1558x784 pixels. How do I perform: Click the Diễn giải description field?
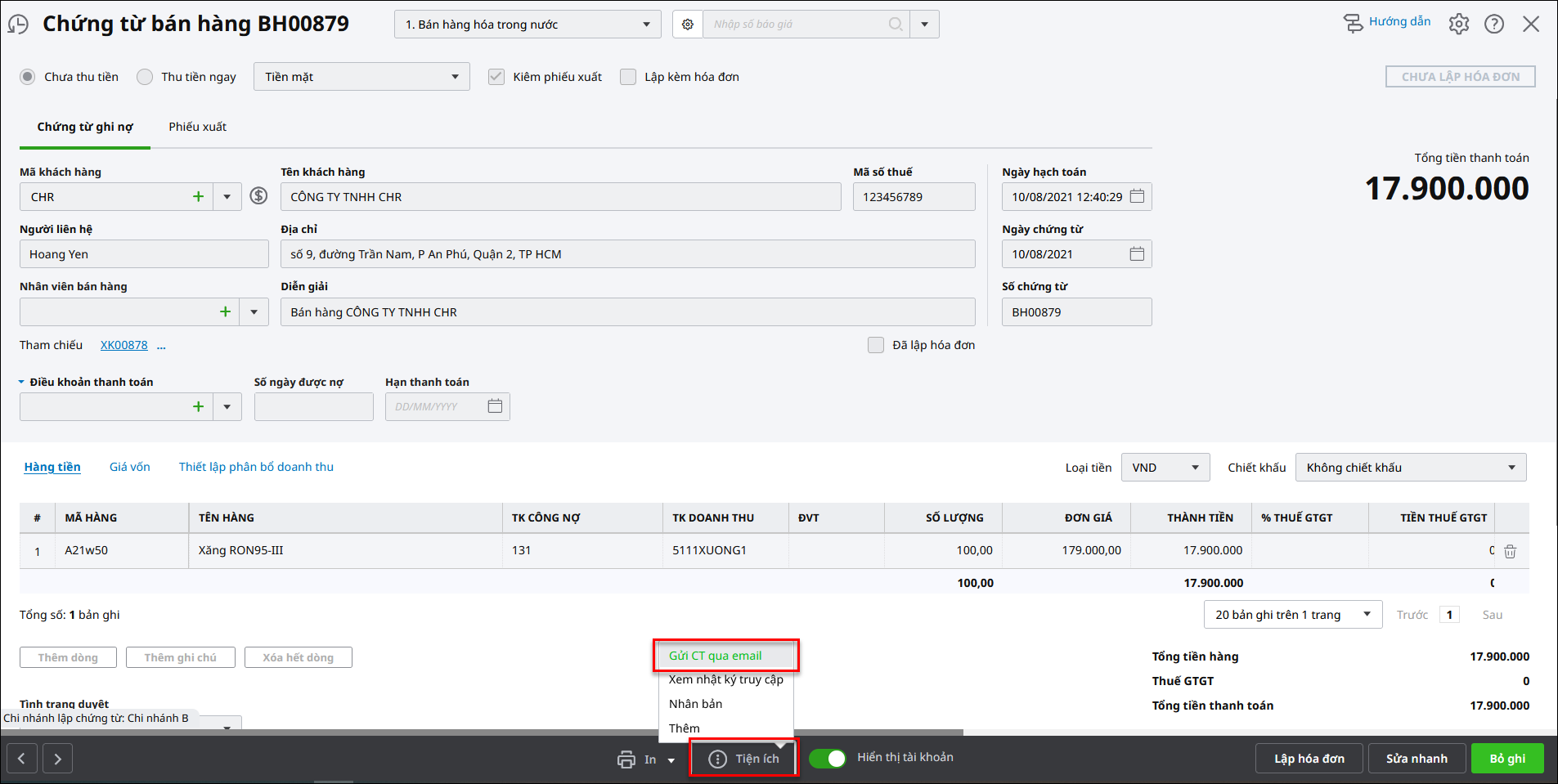(x=627, y=312)
